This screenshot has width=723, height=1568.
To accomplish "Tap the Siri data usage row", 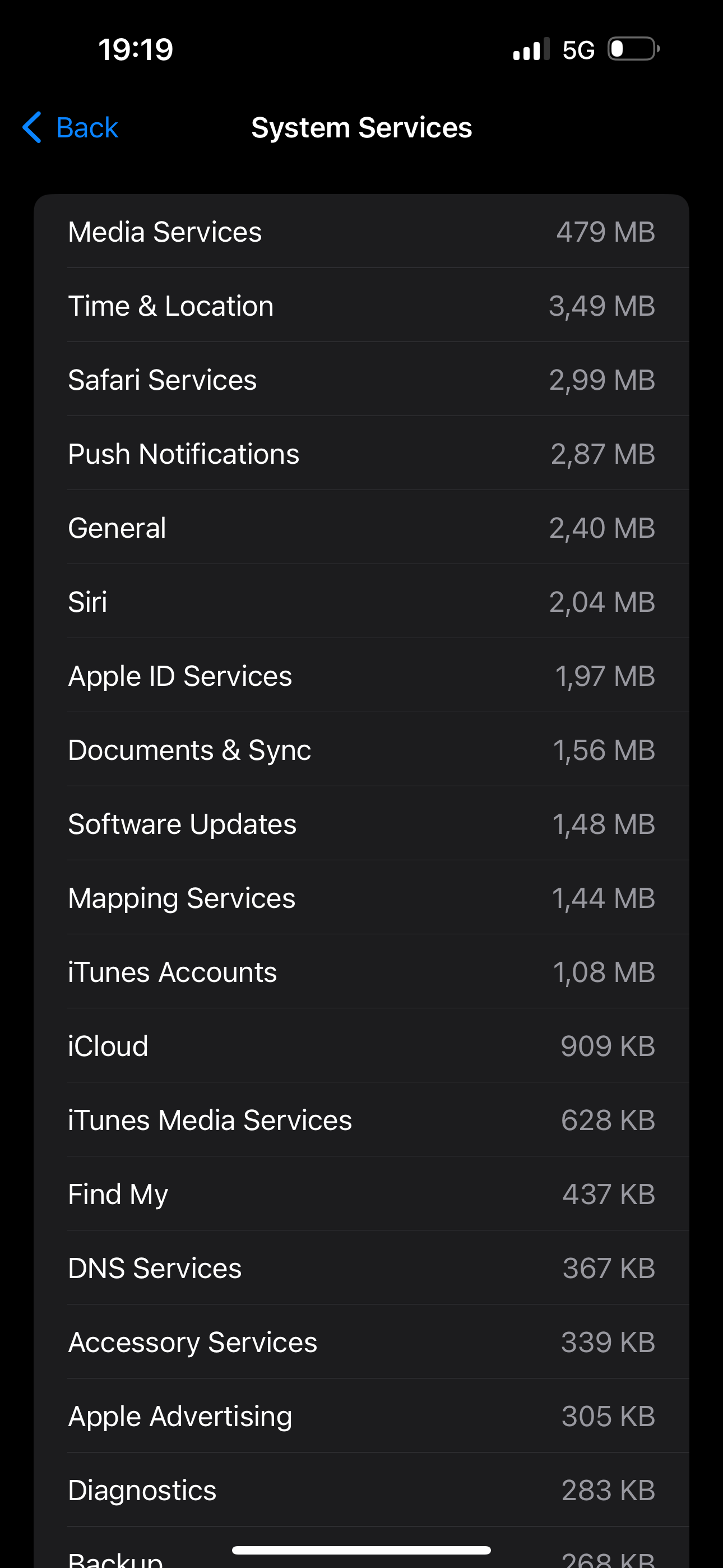I will (361, 602).
